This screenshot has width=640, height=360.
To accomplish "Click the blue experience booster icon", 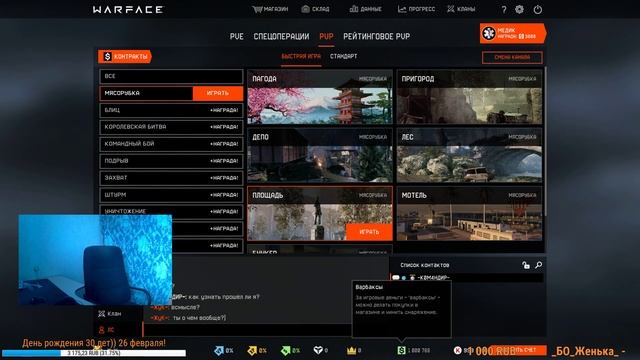I will click(219, 351).
